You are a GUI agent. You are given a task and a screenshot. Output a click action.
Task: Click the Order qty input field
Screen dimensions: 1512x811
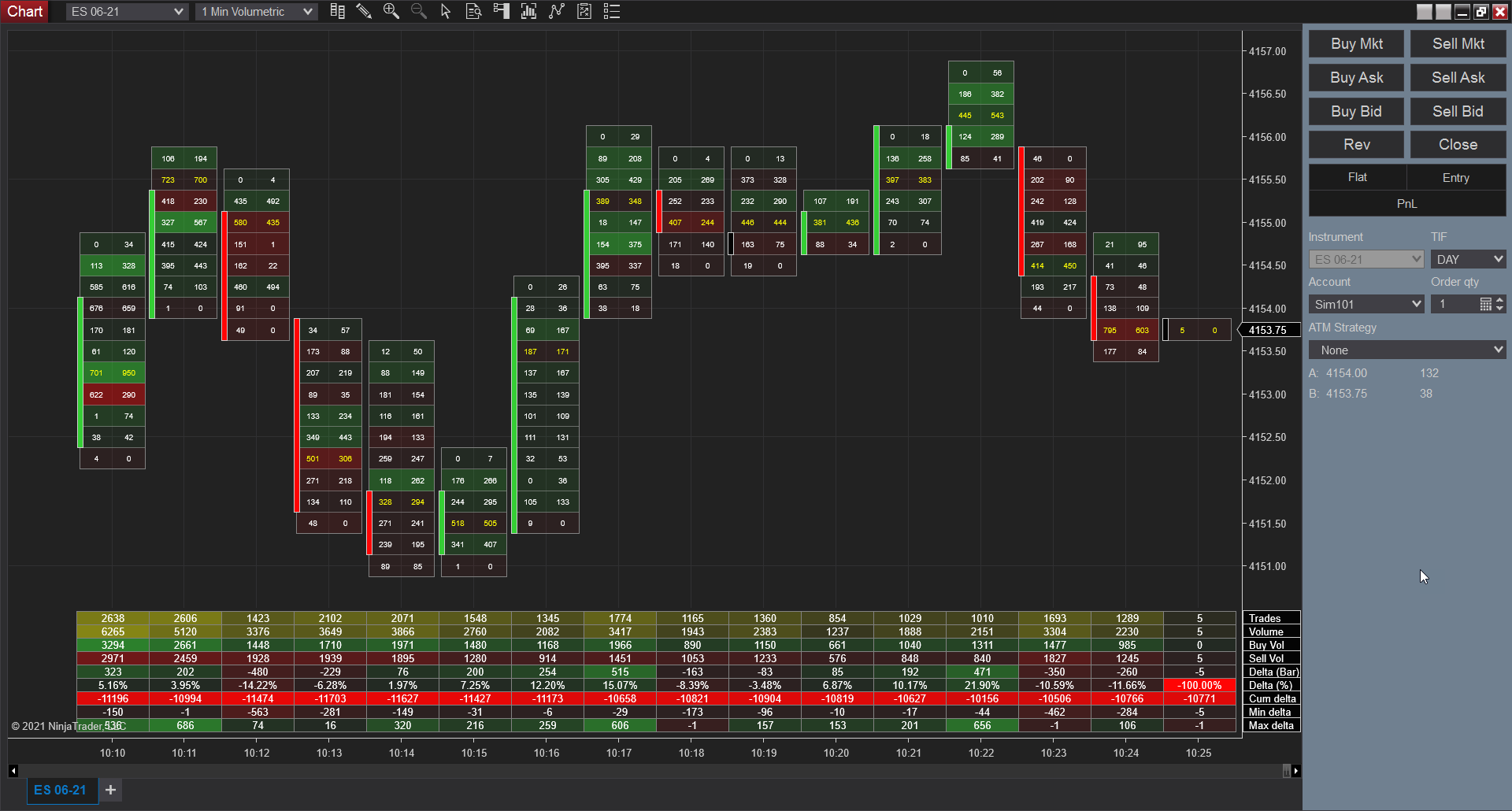[x=1454, y=304]
